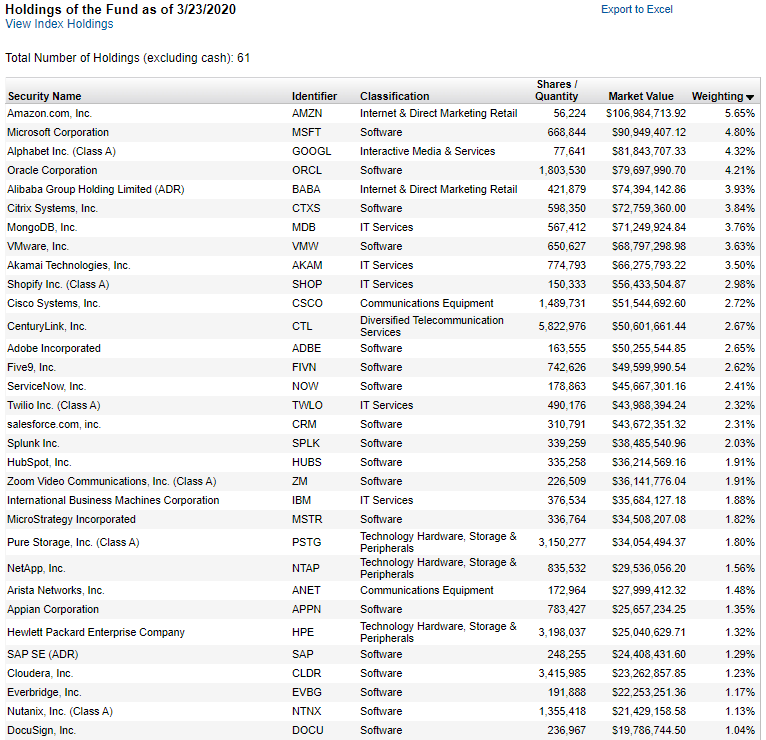Click the SAP SE (ADR) name
Screen dimensions: 766x740
pos(43,655)
